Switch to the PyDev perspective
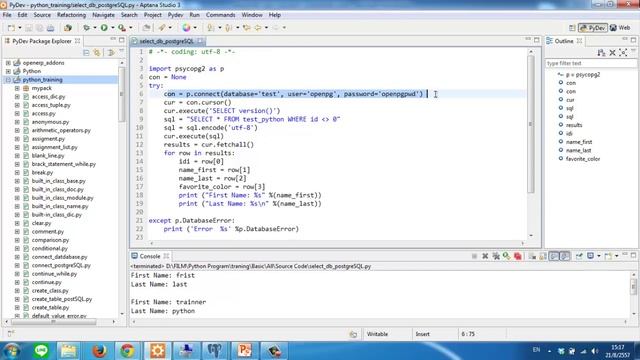The image size is (640, 360). click(x=593, y=28)
